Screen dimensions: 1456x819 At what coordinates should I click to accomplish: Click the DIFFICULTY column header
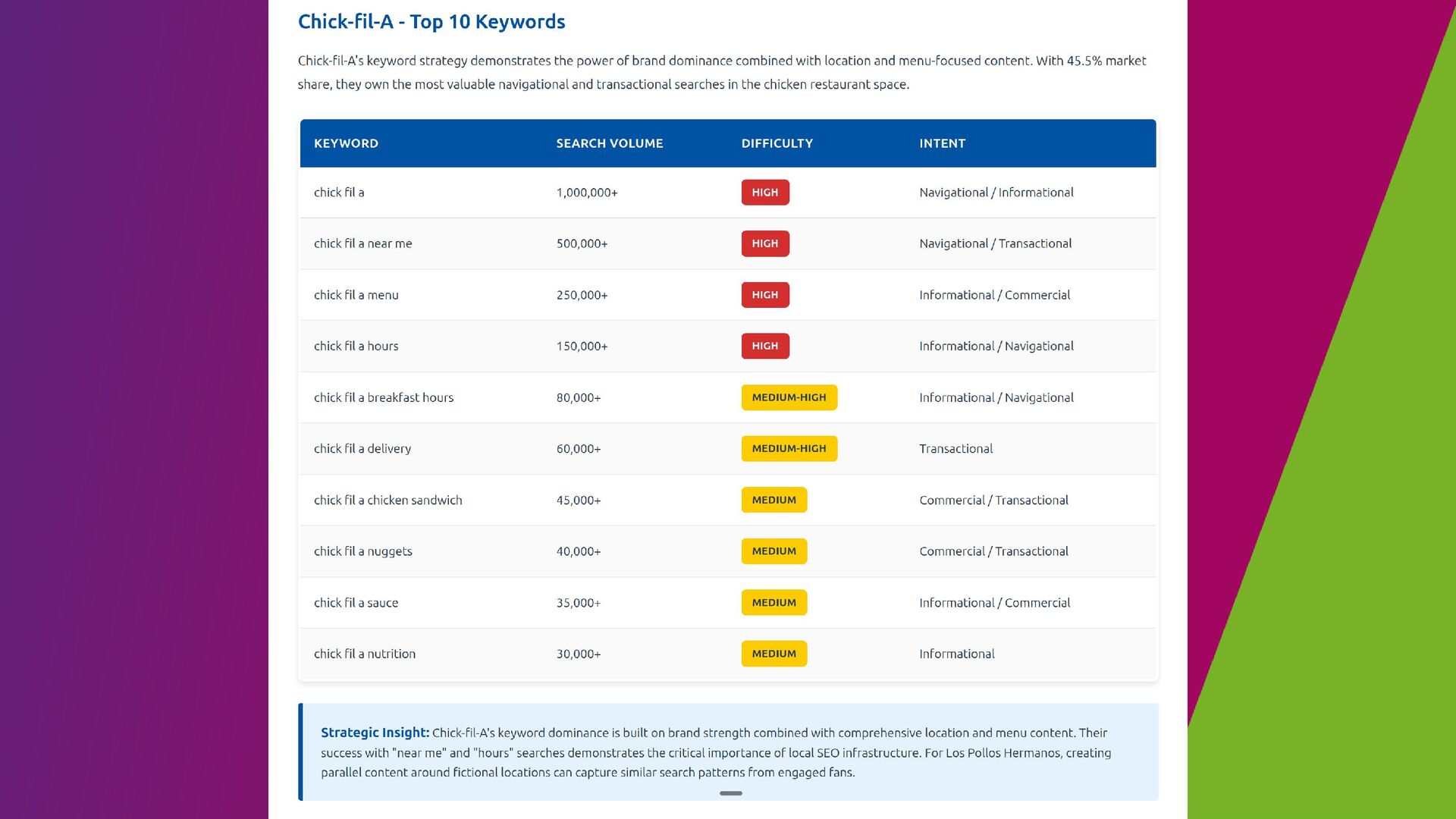[x=777, y=143]
